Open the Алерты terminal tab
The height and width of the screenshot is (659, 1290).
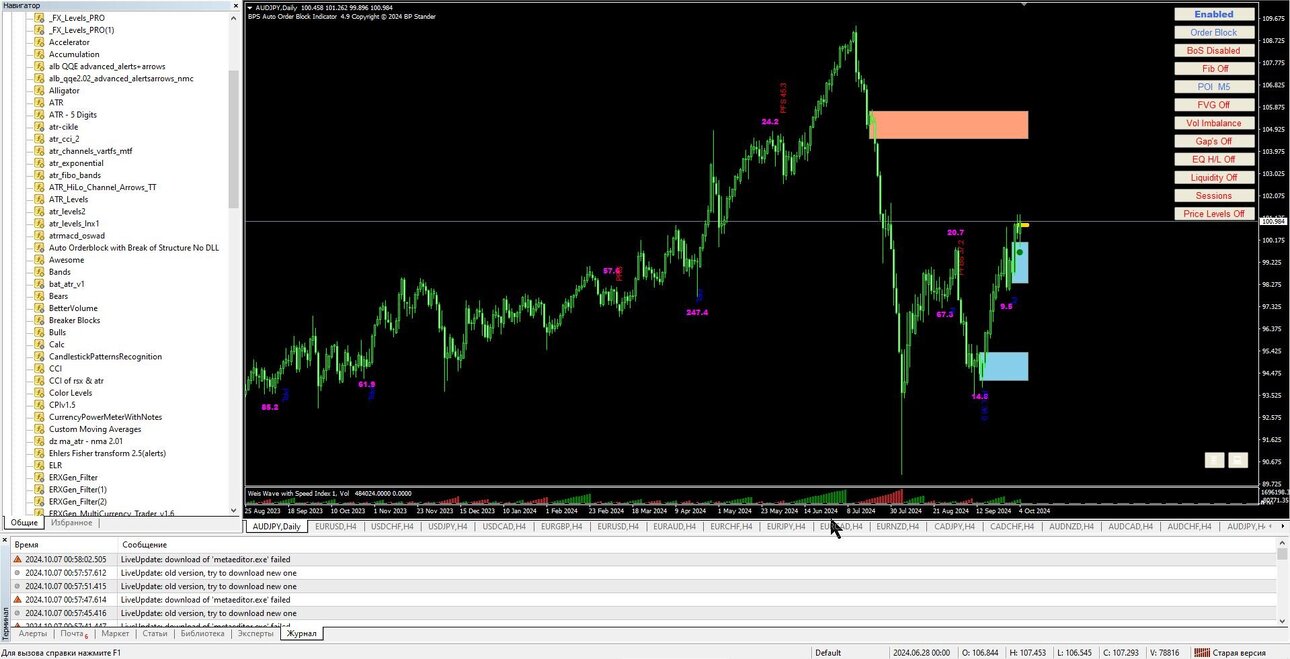coord(32,634)
